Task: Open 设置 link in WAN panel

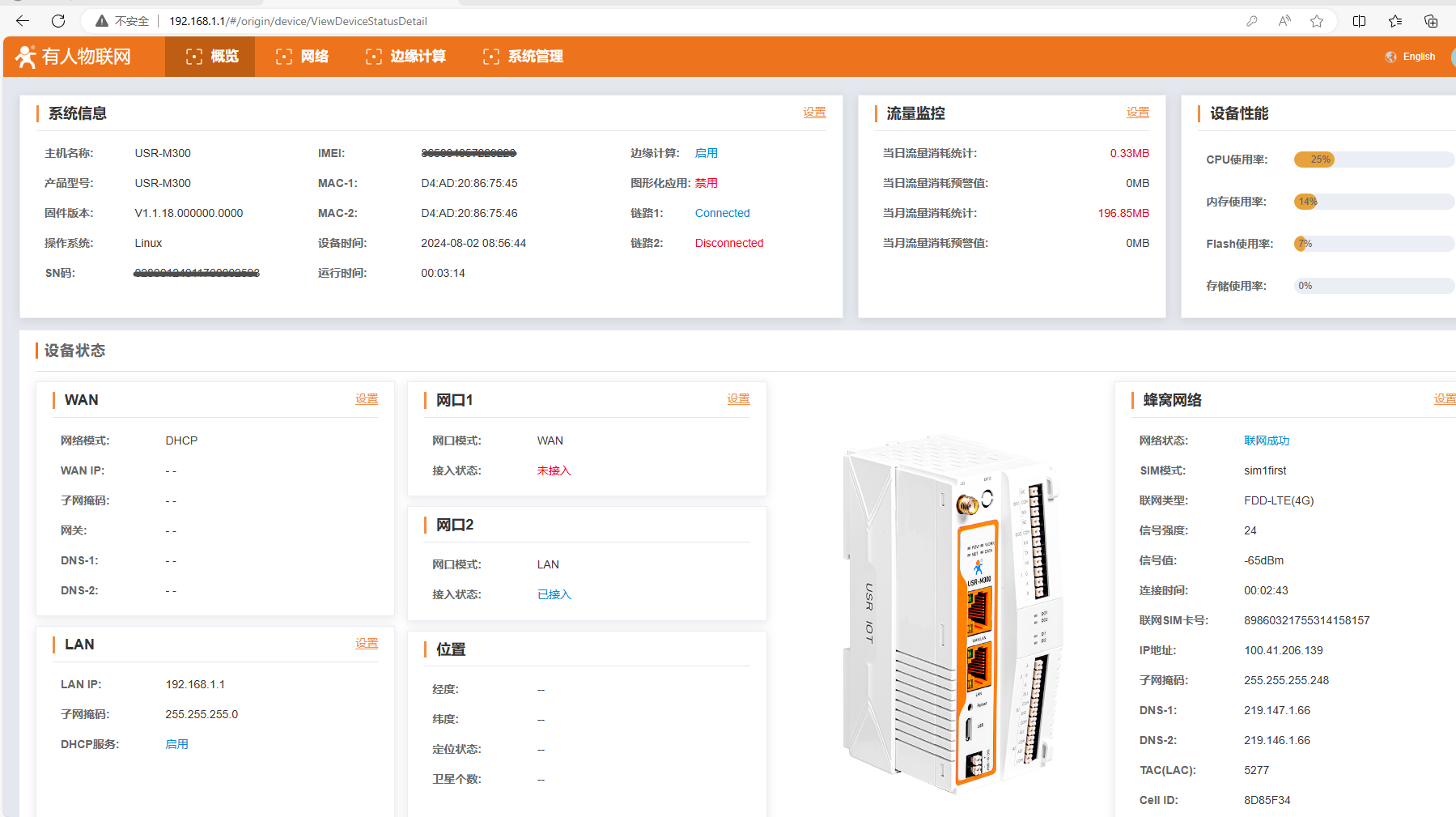Action: pos(367,399)
